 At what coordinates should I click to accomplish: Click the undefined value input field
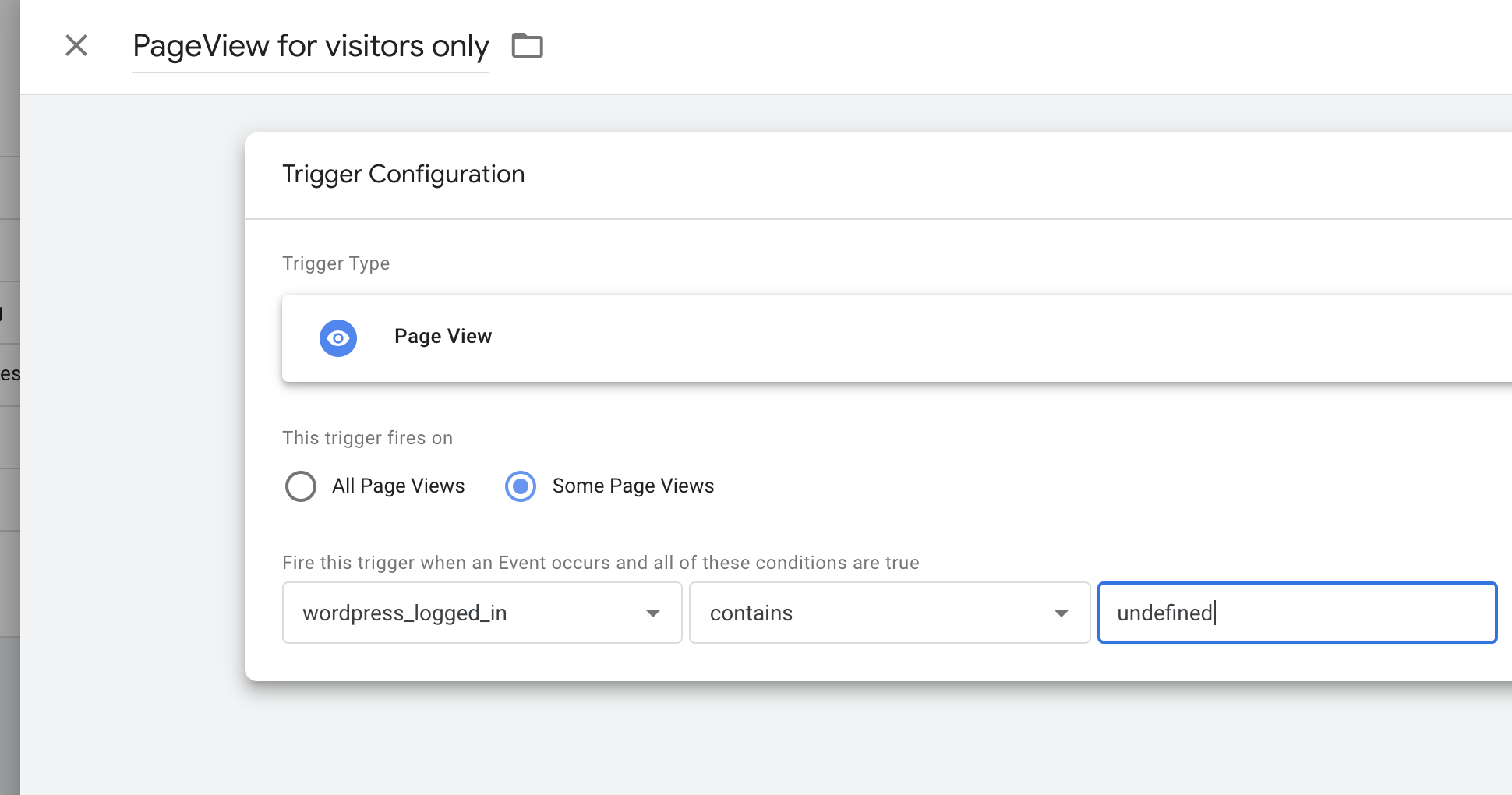1297,613
